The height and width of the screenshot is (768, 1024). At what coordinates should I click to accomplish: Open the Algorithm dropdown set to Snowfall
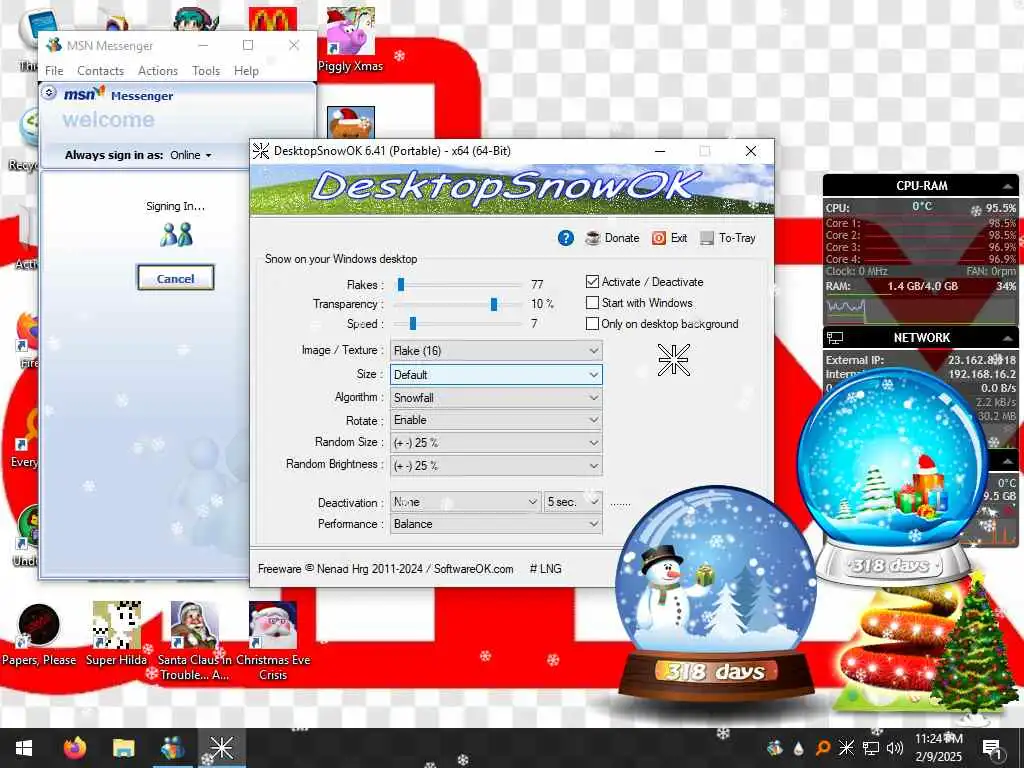pyautogui.click(x=496, y=398)
